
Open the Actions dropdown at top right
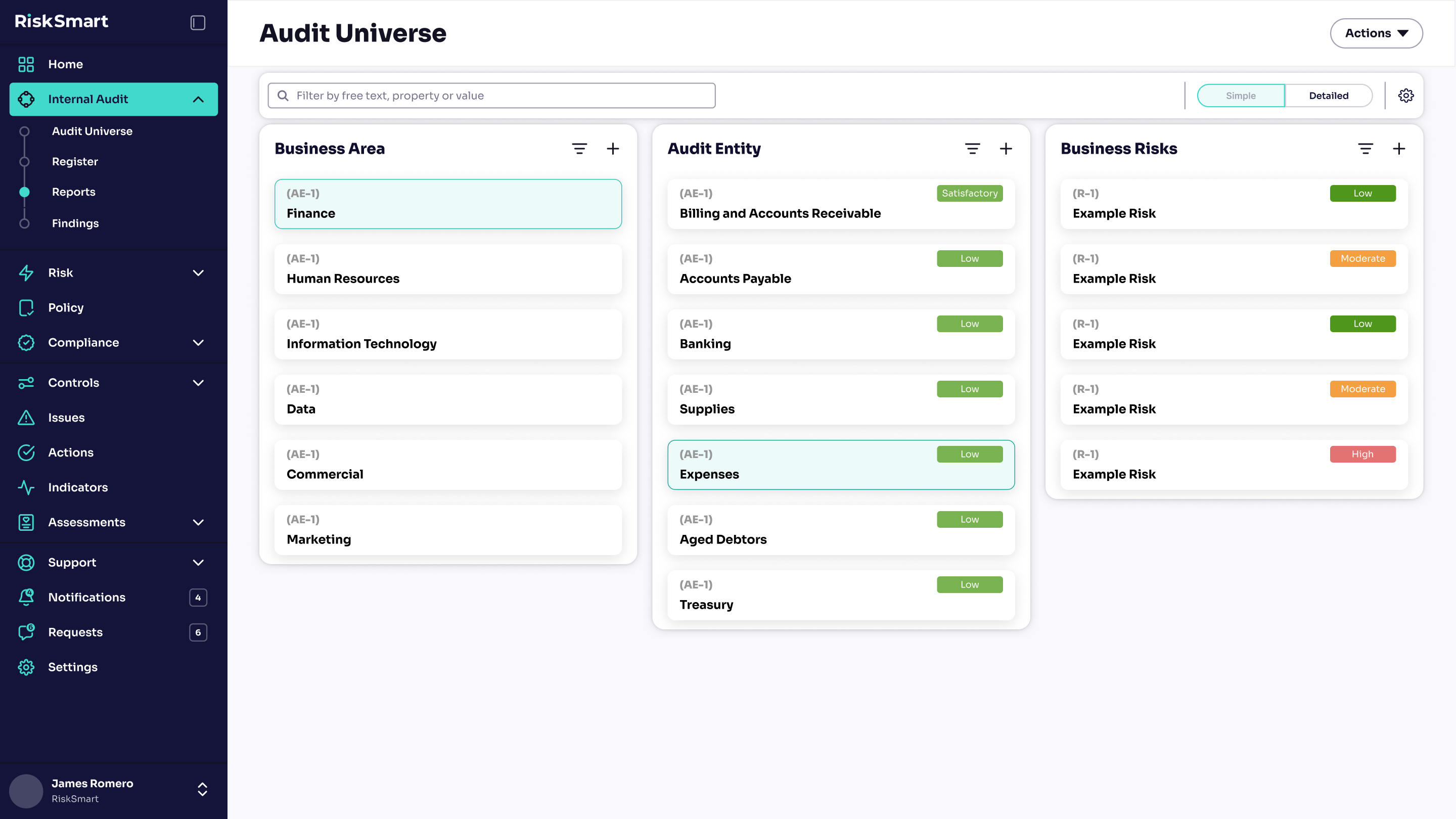click(1376, 33)
